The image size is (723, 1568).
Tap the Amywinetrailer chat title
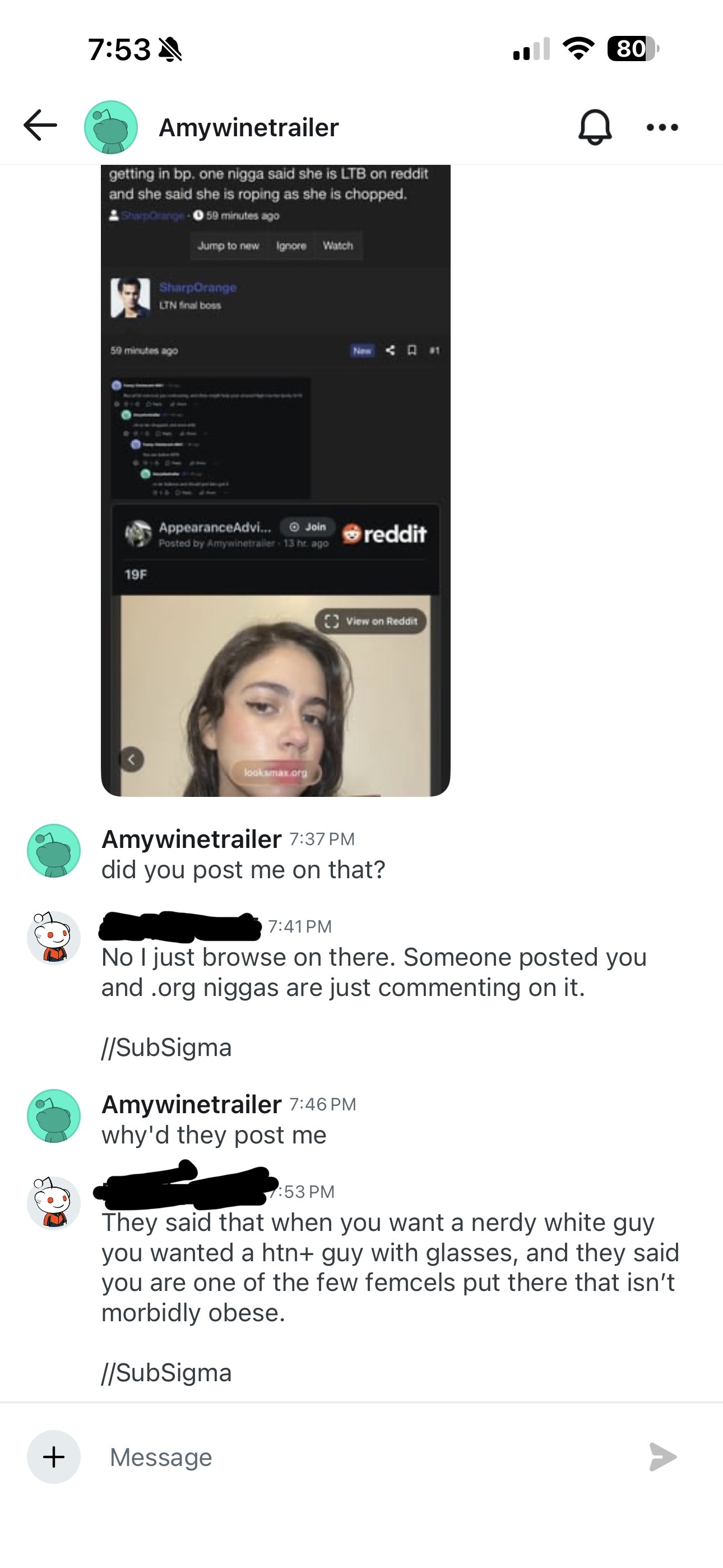pos(248,128)
